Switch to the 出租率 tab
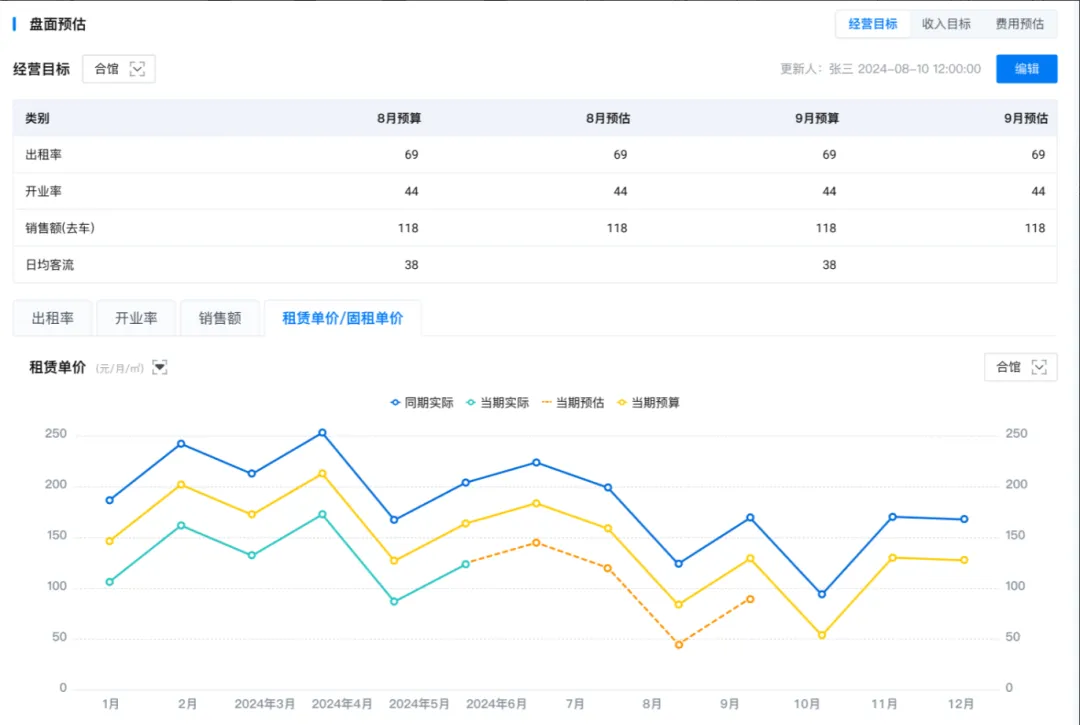1080x725 pixels. pyautogui.click(x=52, y=318)
